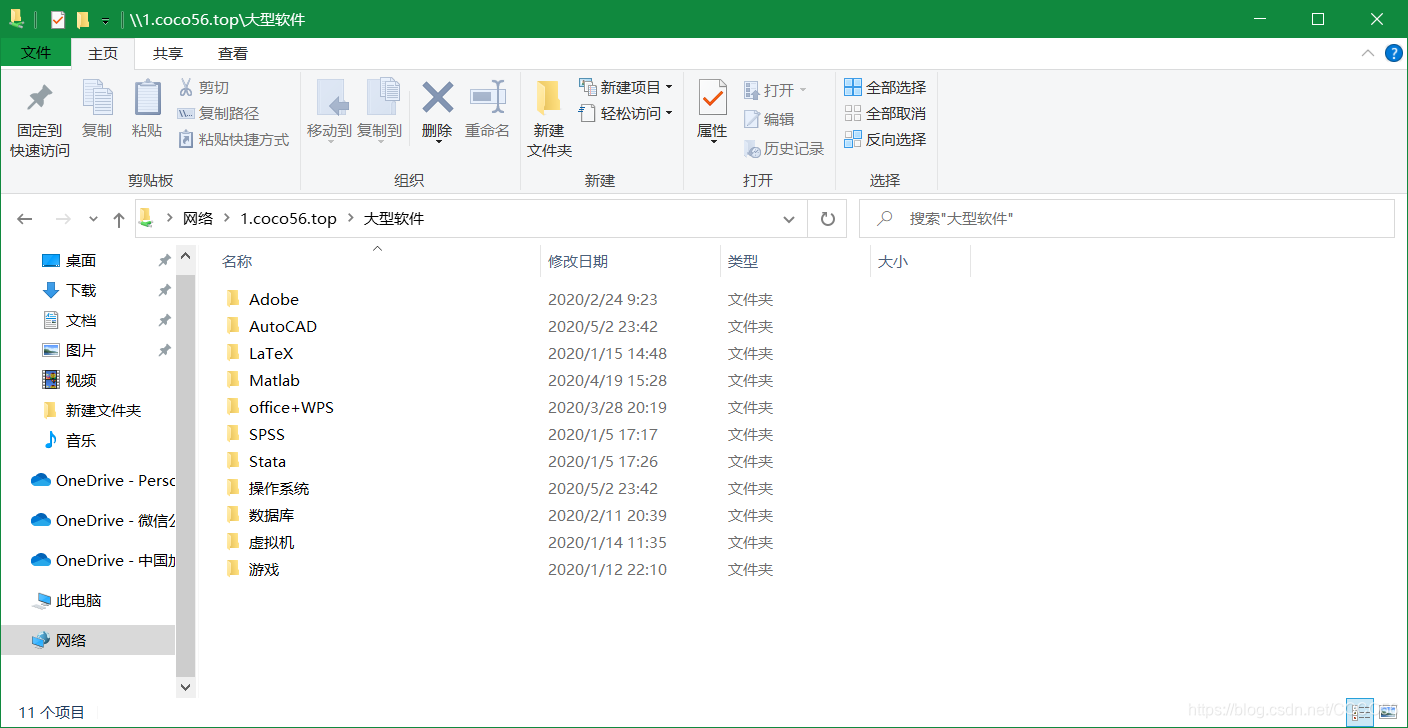1408x728 pixels.
Task: Open Properties (属性) checkmark icon
Action: 712,98
